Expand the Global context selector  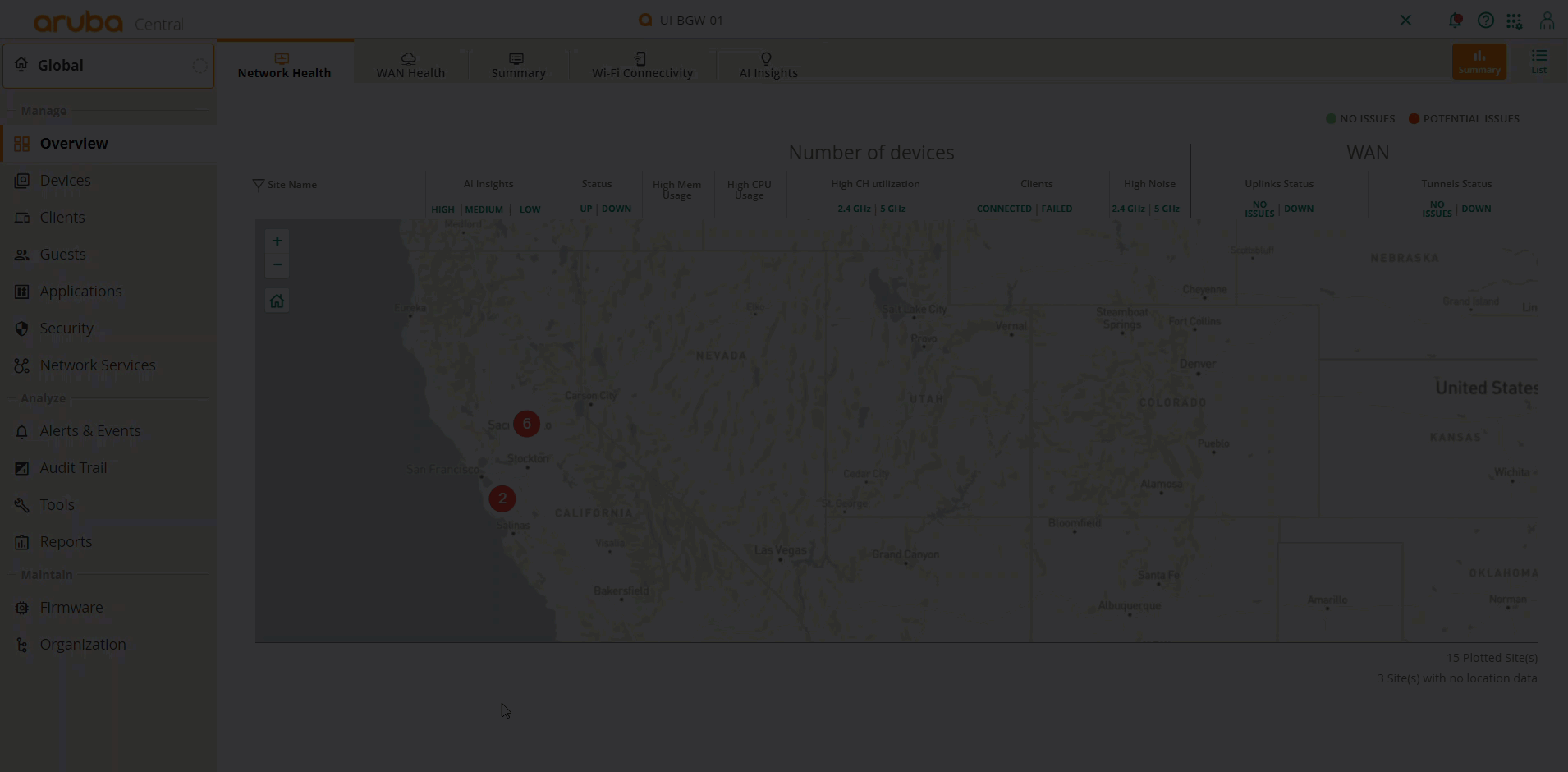click(x=108, y=66)
